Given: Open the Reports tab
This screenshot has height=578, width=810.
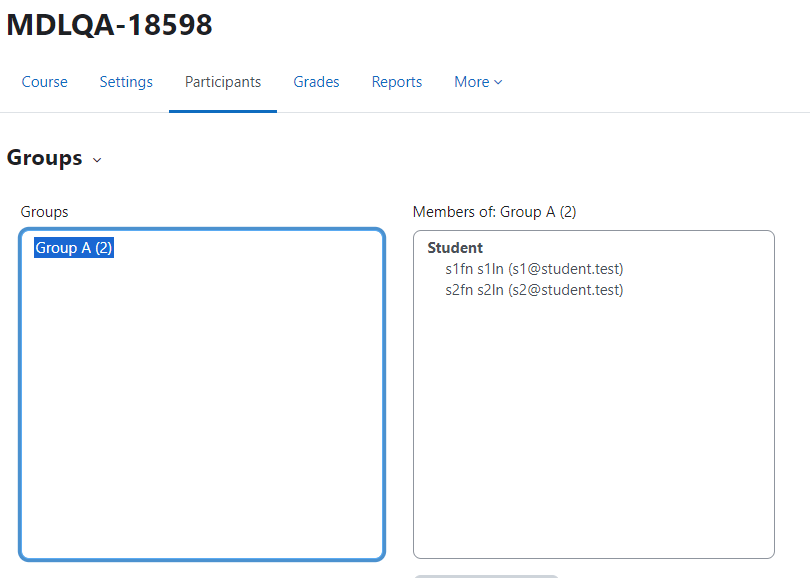Looking at the screenshot, I should coord(397,82).
